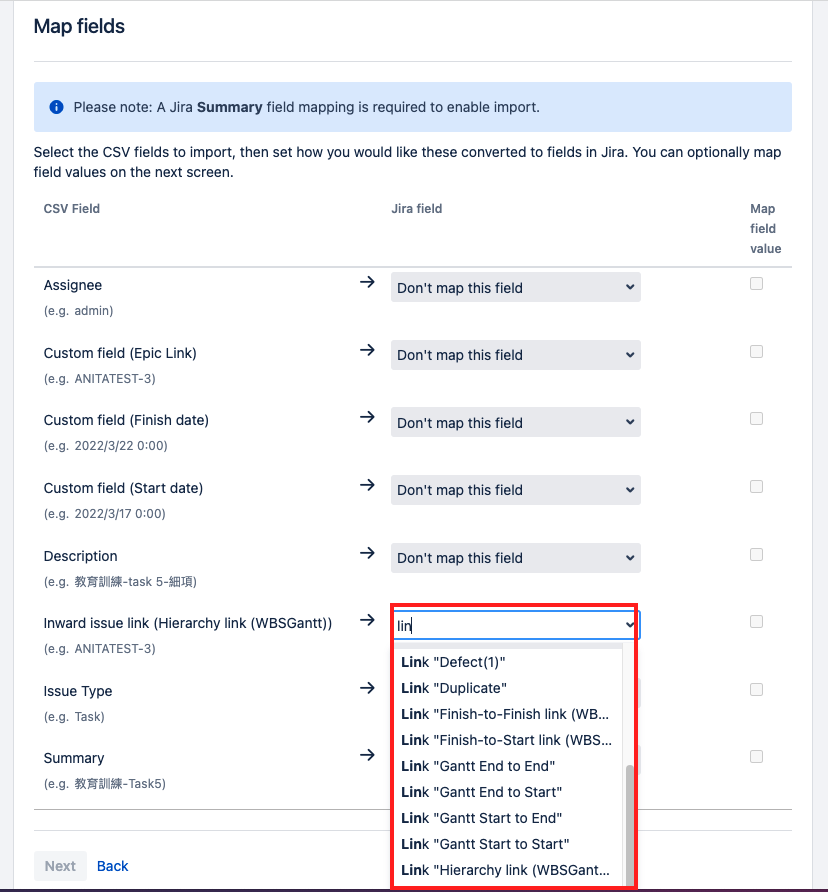Tick the Map field value checkbox for Assignee
The width and height of the screenshot is (828, 892).
coord(756,283)
